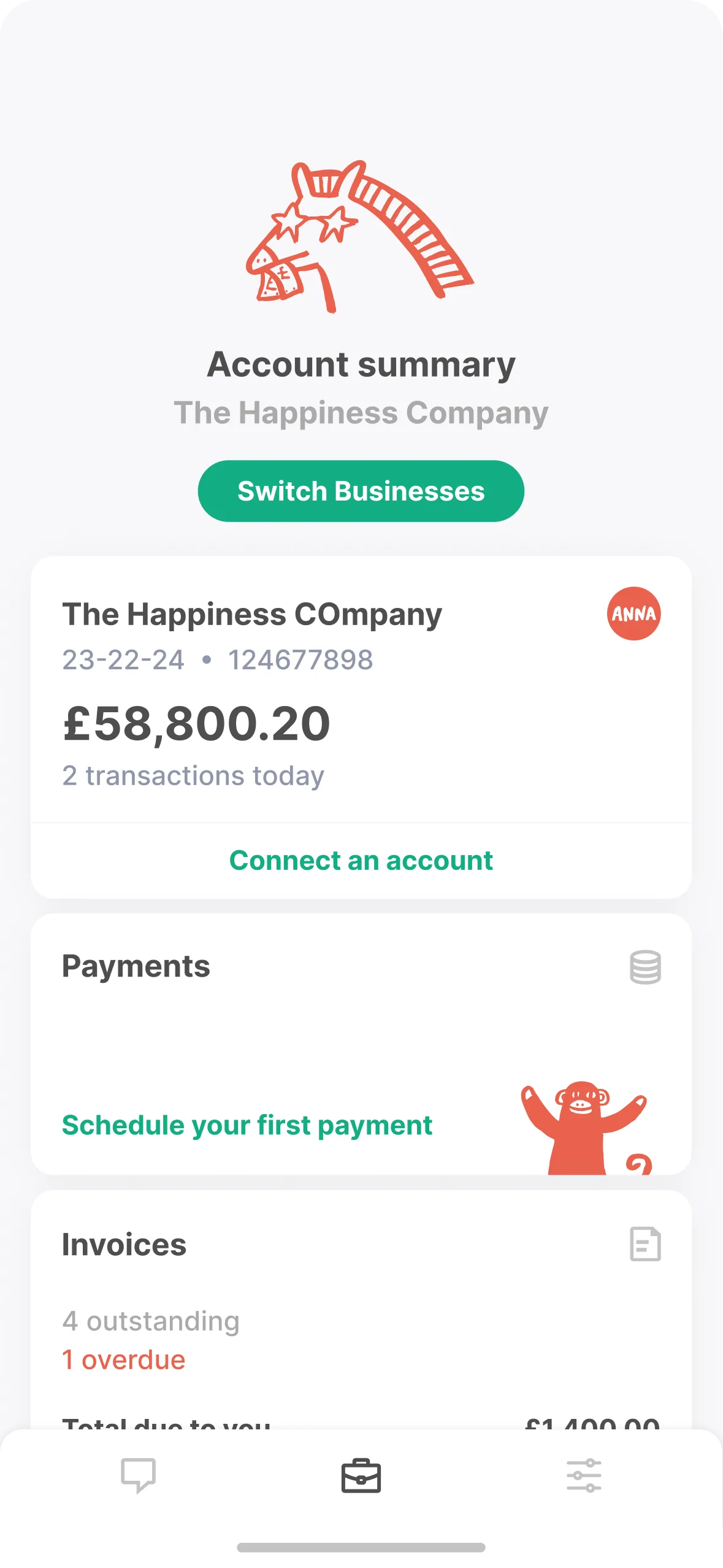This screenshot has height=1568, width=723.
Task: Select the briefcase tab in bottom bar
Action: point(361,1475)
